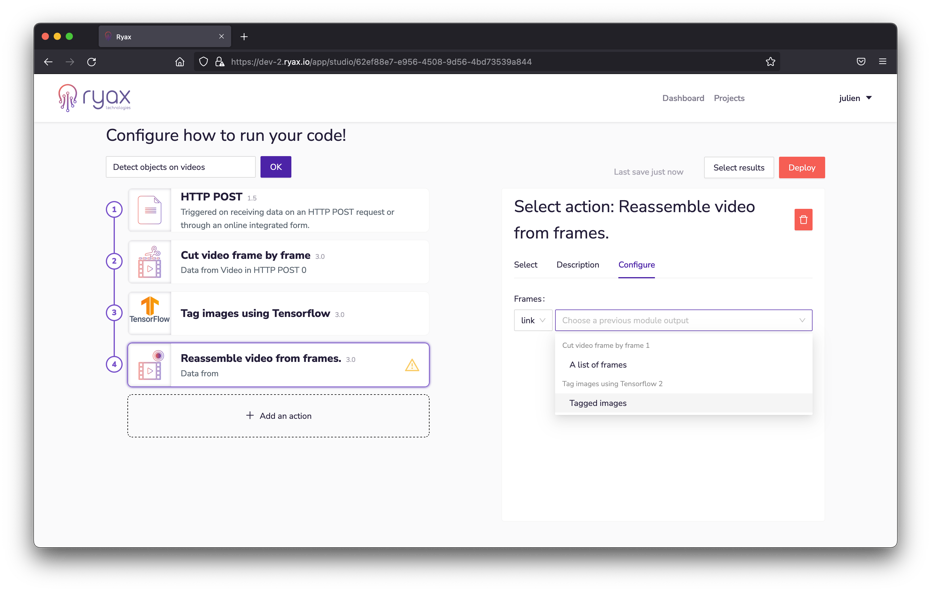Choose the Tagged images option
The width and height of the screenshot is (931, 592).
pos(598,403)
